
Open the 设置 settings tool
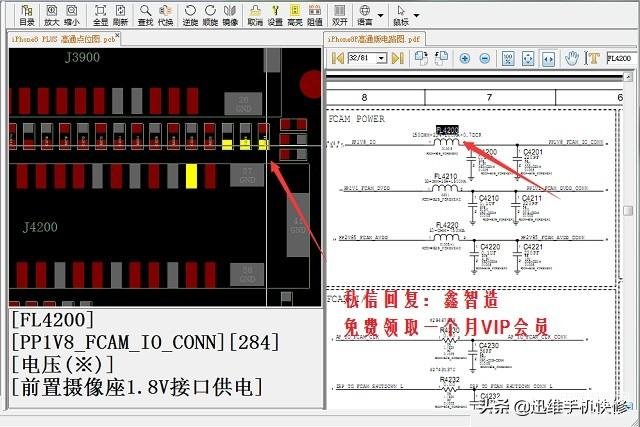point(275,16)
